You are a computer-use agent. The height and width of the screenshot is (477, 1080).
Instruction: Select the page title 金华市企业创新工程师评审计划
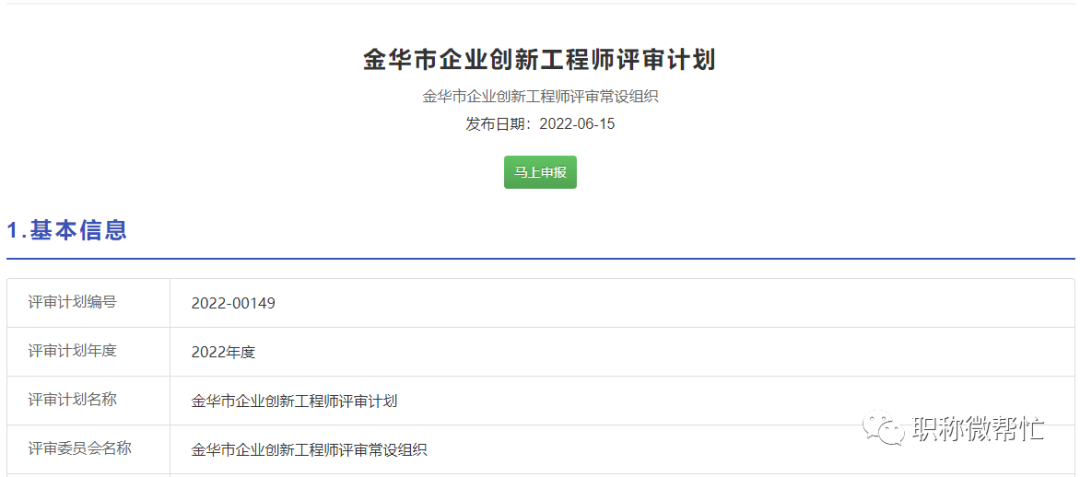540,61
